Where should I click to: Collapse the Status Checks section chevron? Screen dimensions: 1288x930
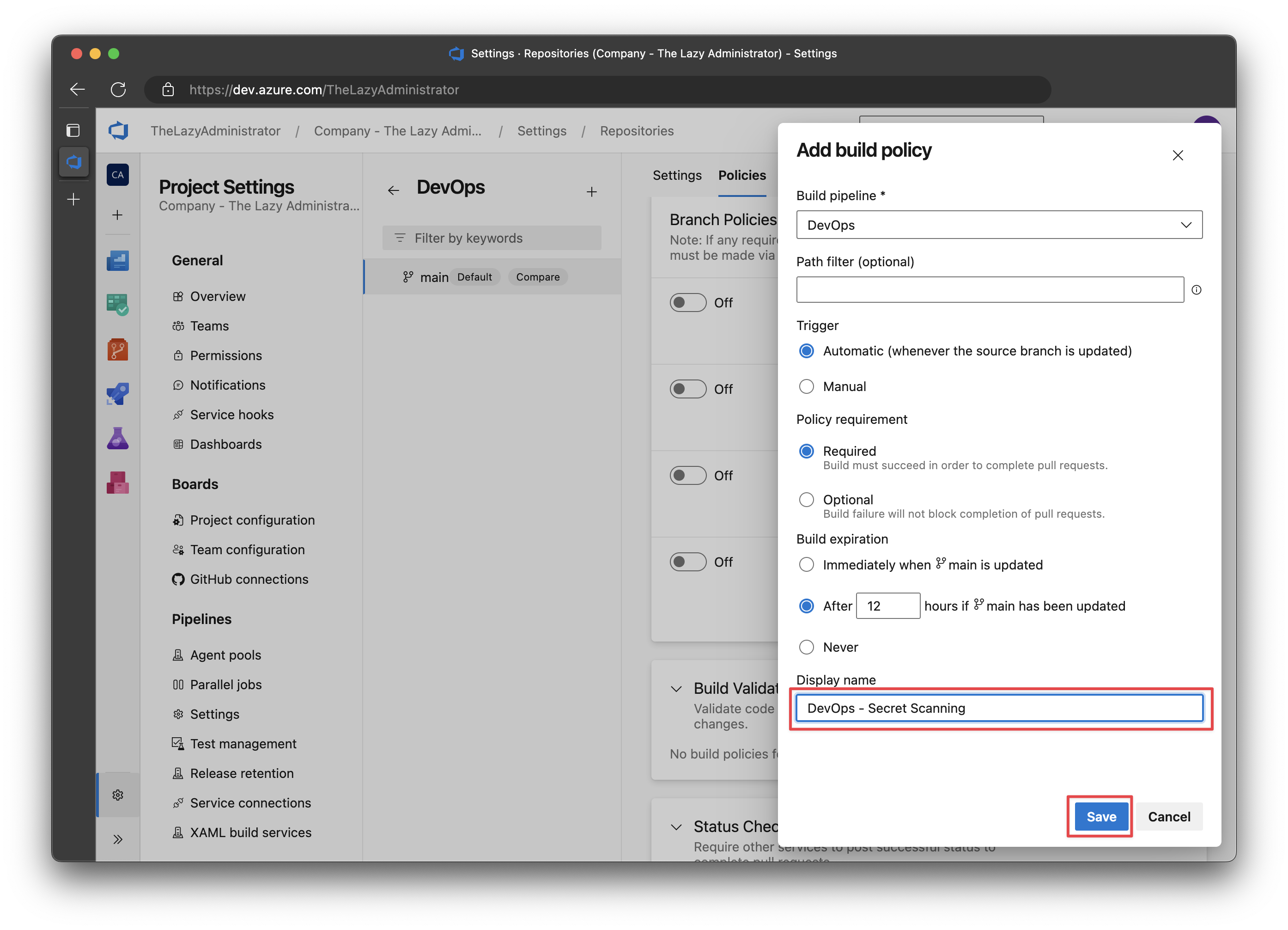point(676,827)
